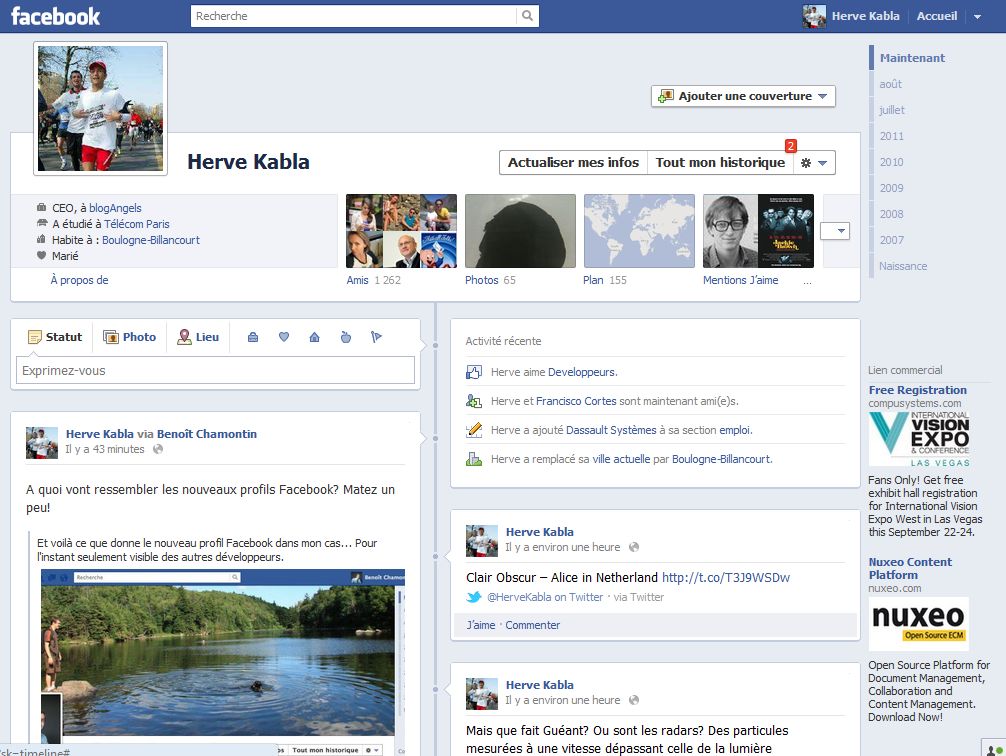Jump to 2009 on the timeline
This screenshot has width=1006, height=756.
click(892, 188)
